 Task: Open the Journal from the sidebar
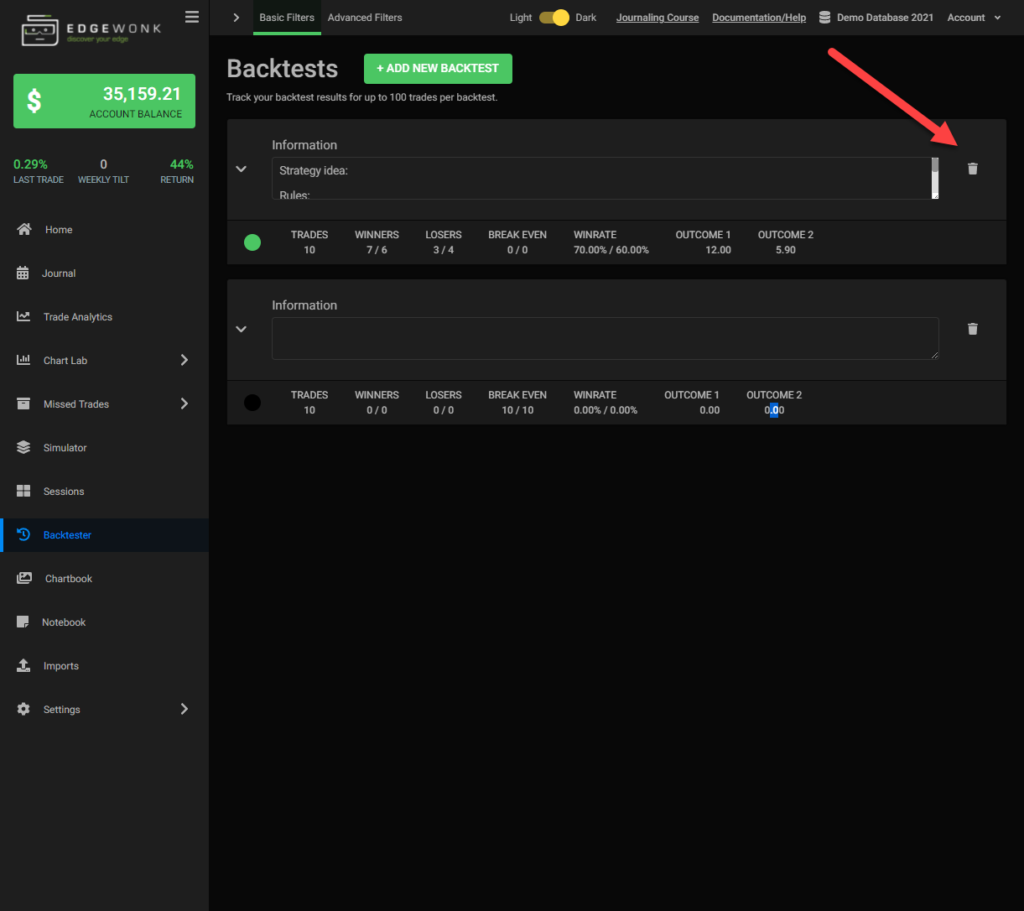[x=59, y=273]
